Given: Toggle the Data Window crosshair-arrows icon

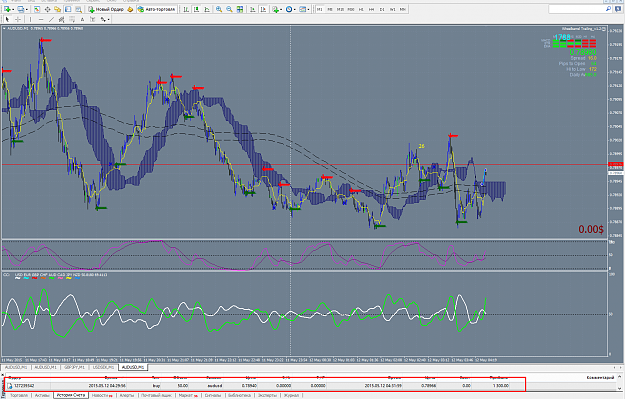Looking at the screenshot, I should coord(47,9).
